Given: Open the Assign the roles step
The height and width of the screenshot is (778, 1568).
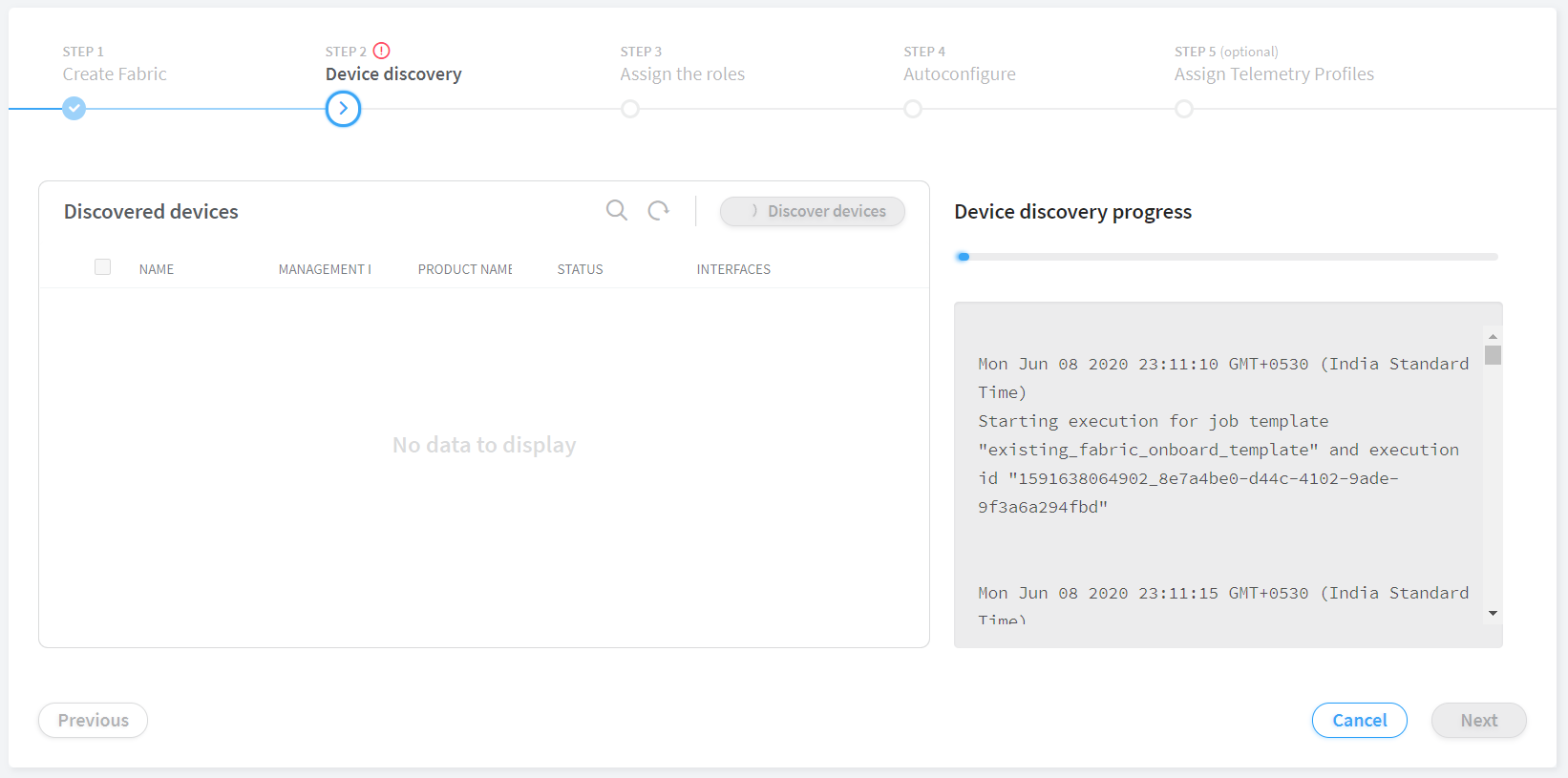Looking at the screenshot, I should pyautogui.click(x=682, y=74).
